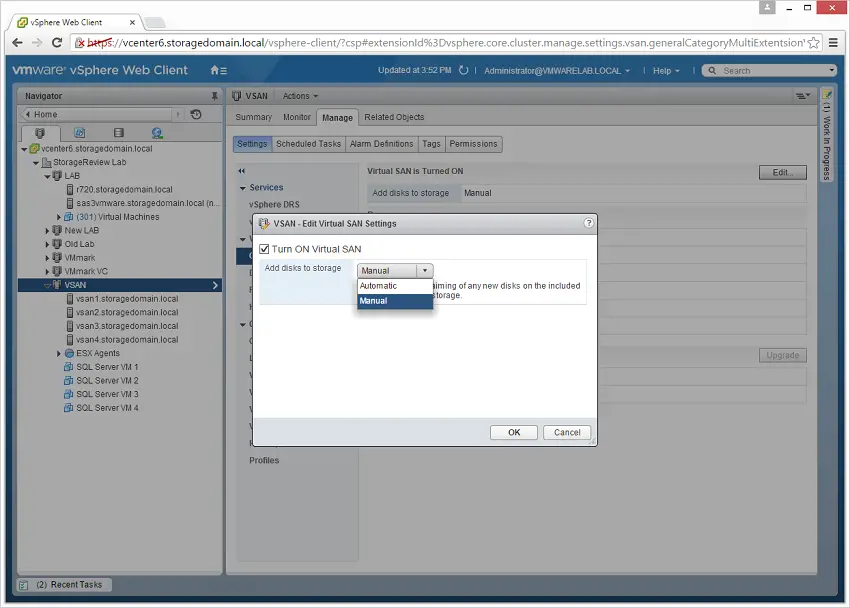Choose Manual from the dropdown list
This screenshot has height=608, width=850.
395,301
